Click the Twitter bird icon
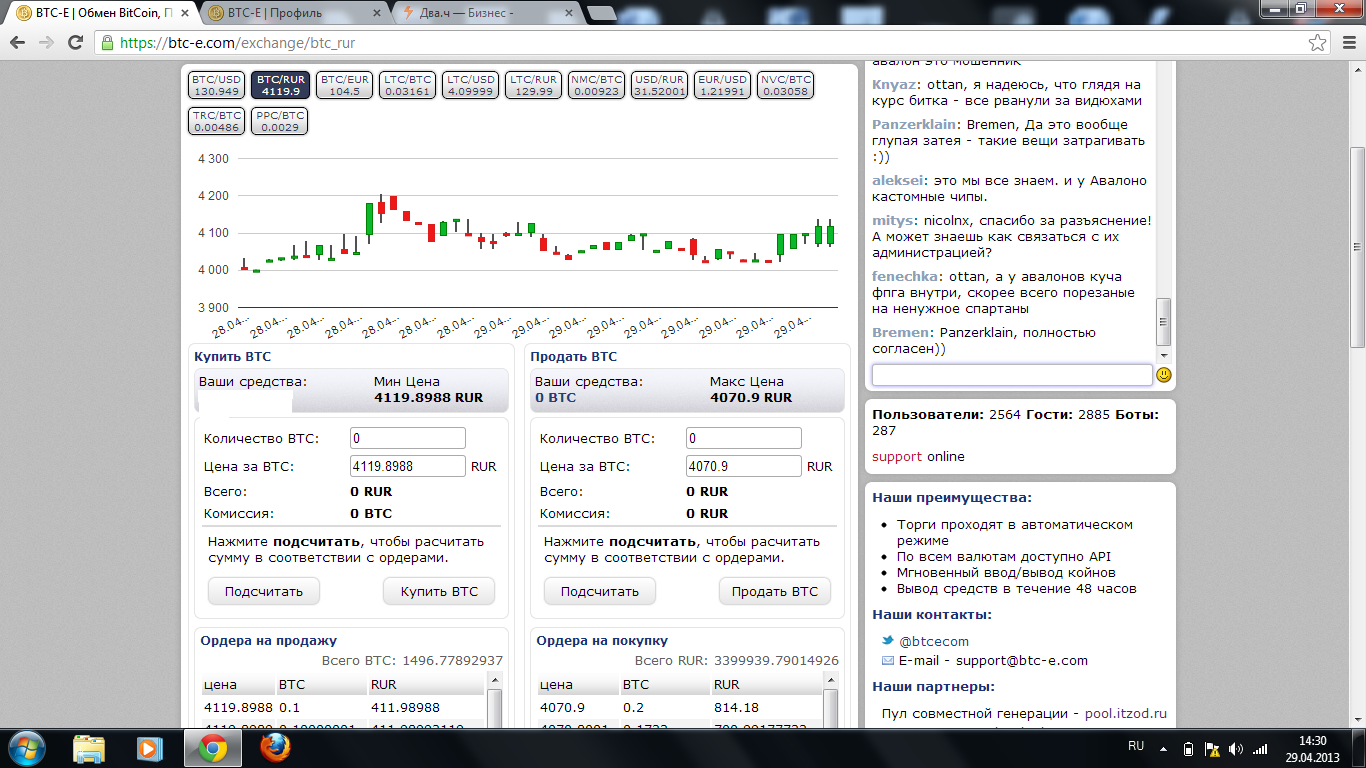This screenshot has height=768, width=1366. (887, 641)
